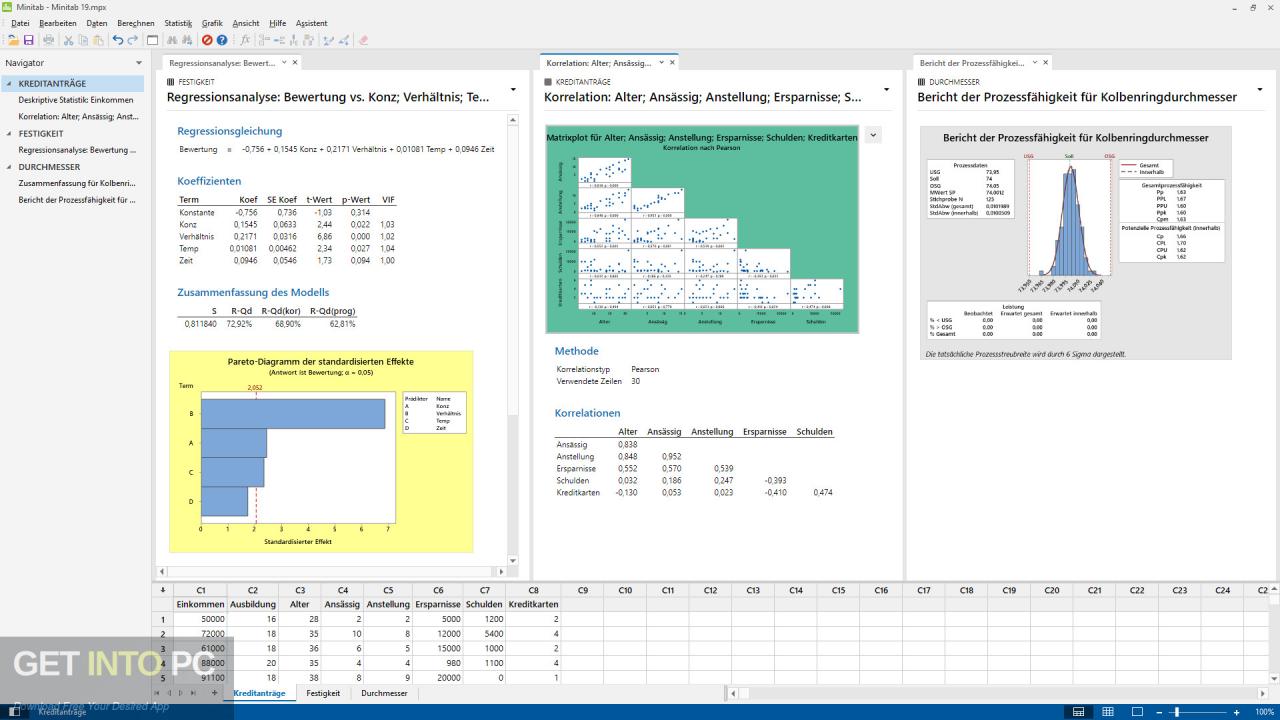The image size is (1280, 720).
Task: Open Korrelation output title options arrow
Action: [886, 90]
